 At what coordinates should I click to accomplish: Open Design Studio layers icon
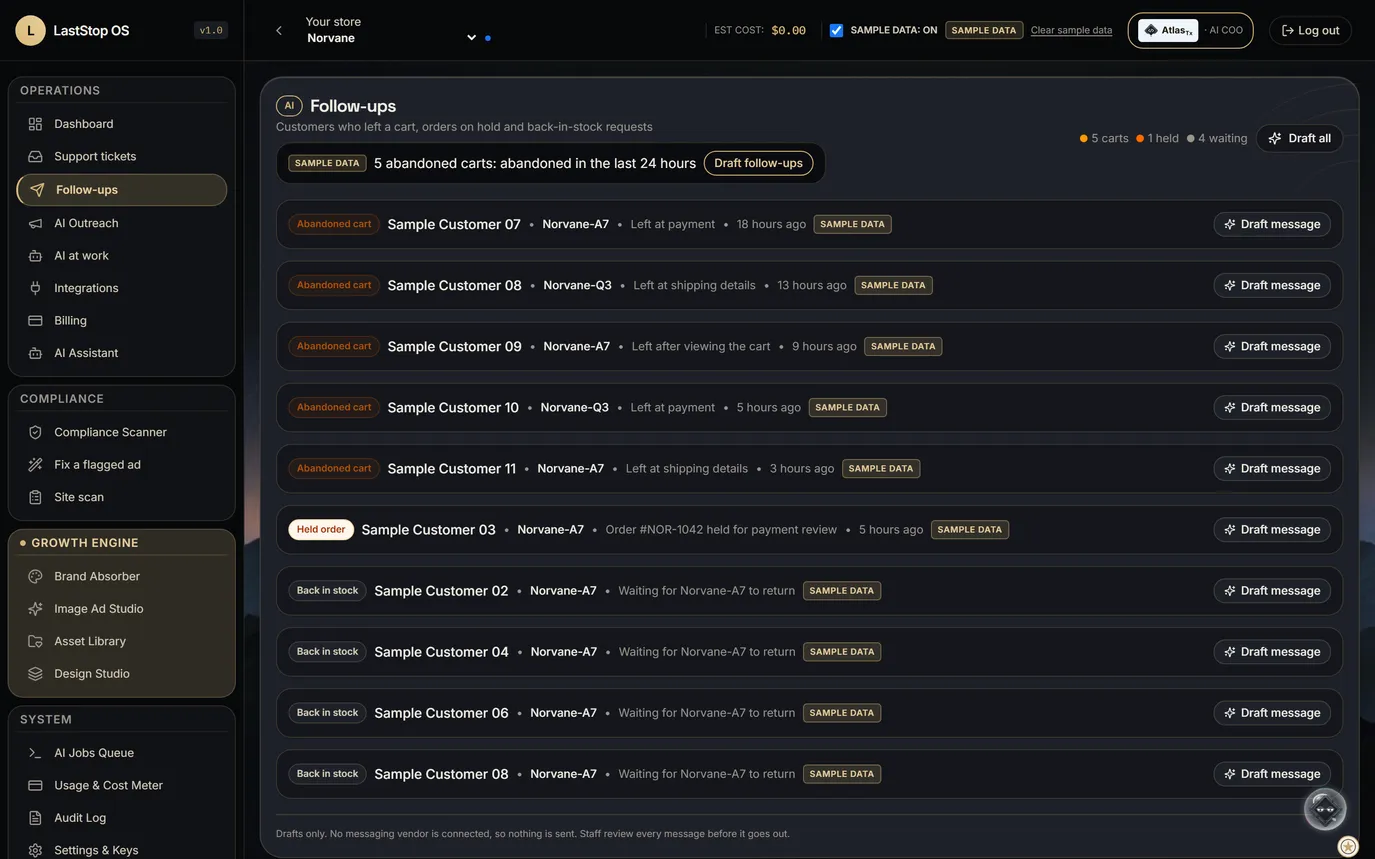tap(35, 674)
